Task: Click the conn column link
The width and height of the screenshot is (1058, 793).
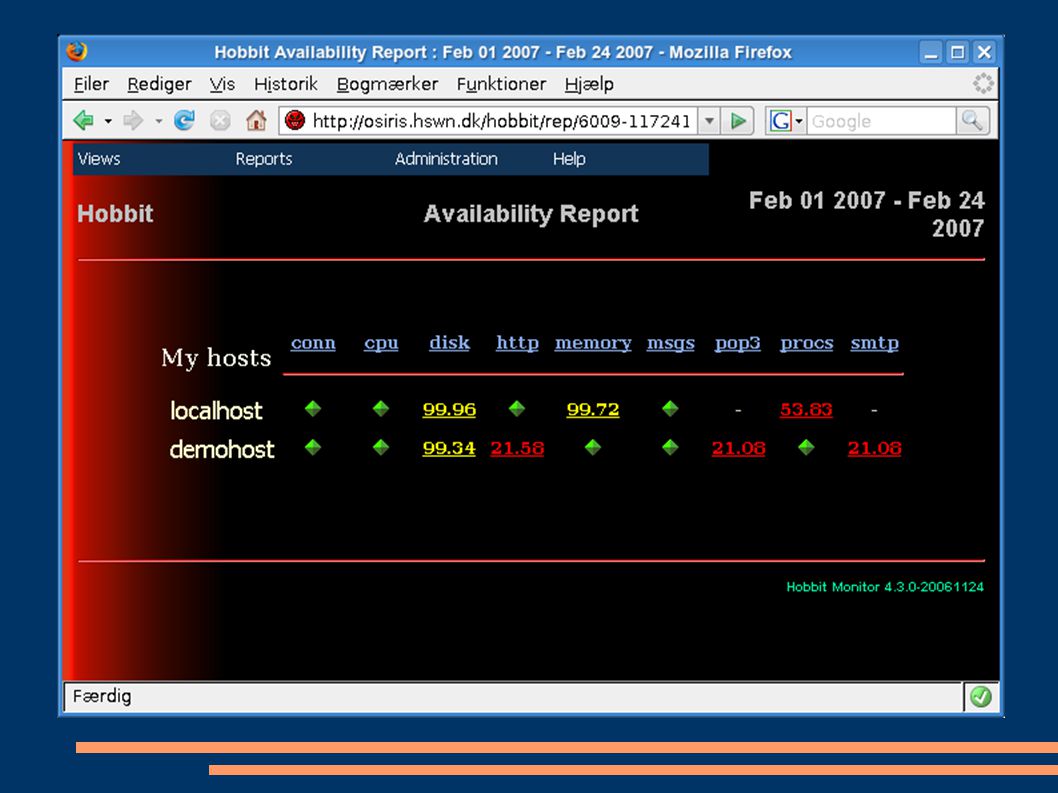Action: coord(313,343)
